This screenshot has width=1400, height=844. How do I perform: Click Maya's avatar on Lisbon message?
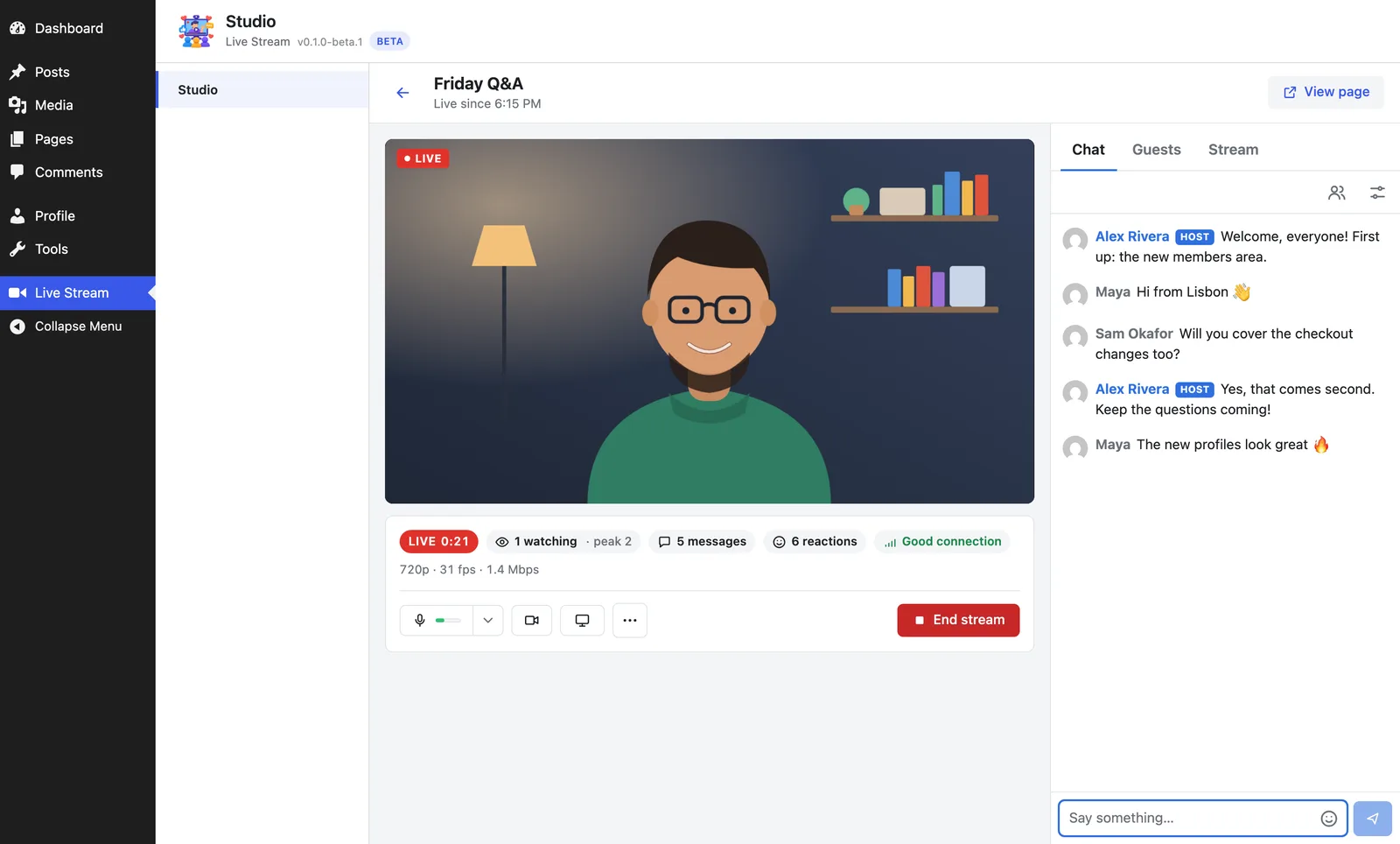(x=1074, y=295)
